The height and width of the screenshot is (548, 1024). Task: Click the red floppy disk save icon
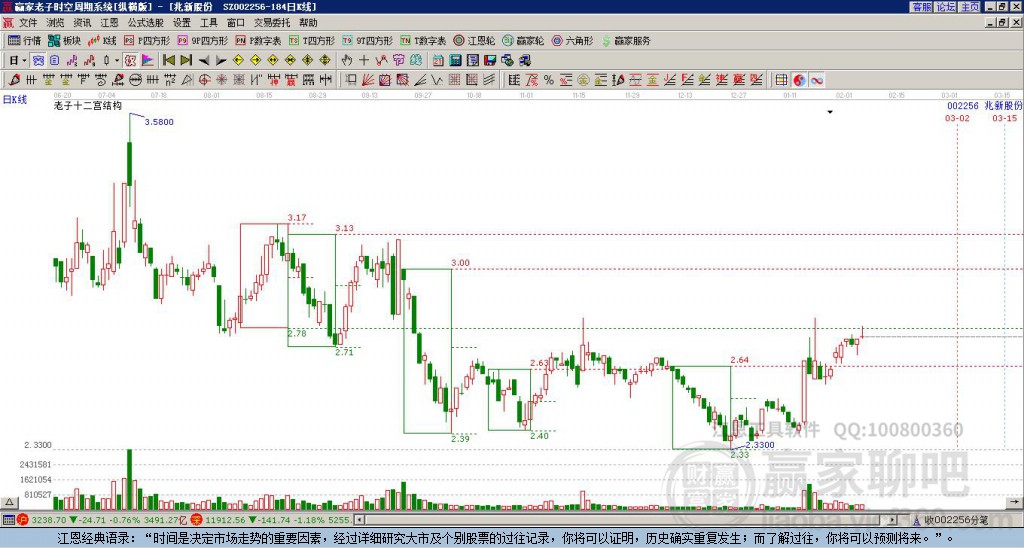click(490, 60)
